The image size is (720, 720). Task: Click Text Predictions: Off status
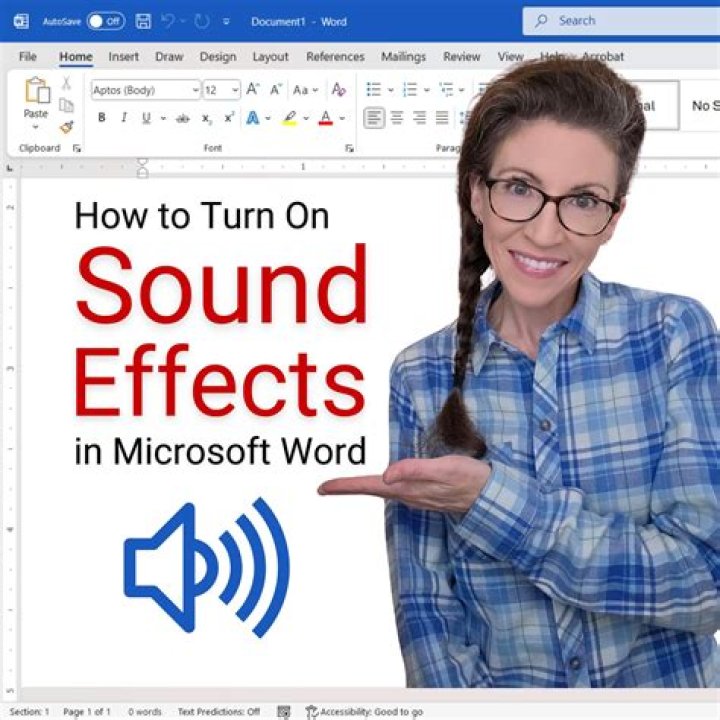coord(219,712)
